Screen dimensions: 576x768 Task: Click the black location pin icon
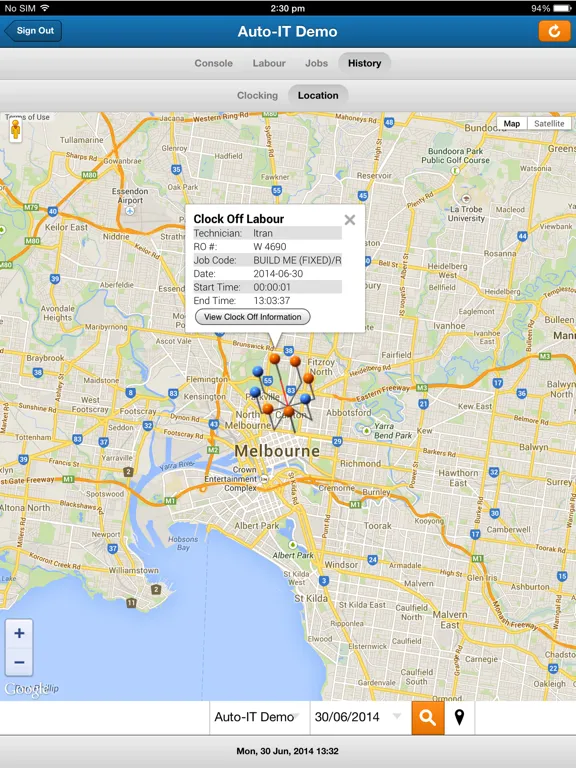pos(459,718)
